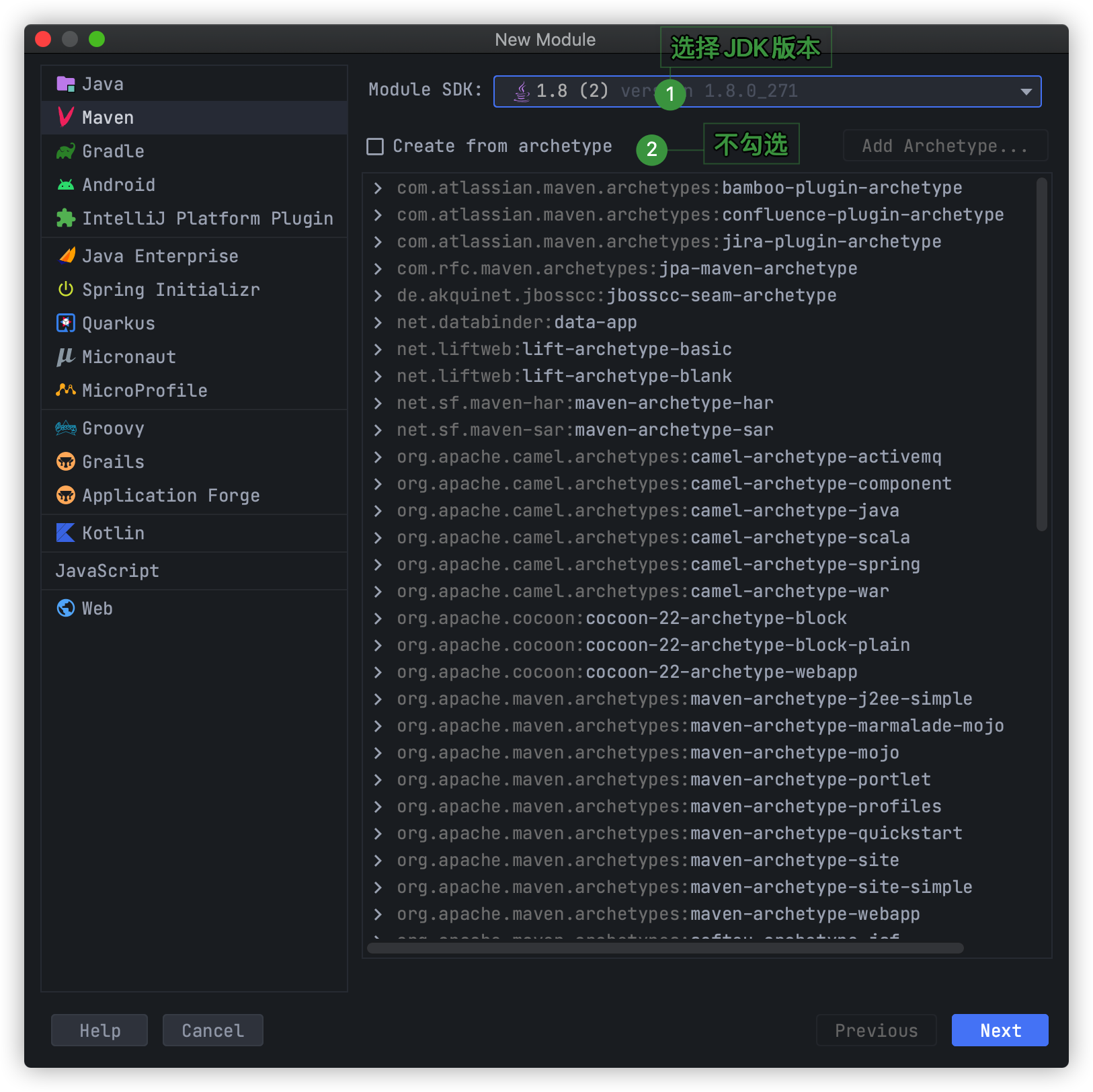
Task: Select maven-archetype-site row
Action: coord(699,861)
